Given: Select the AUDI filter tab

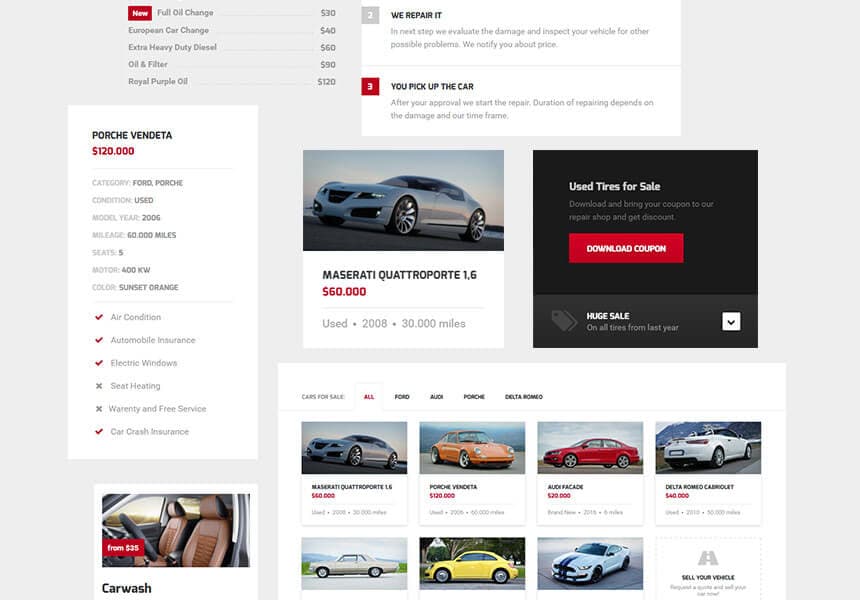Looking at the screenshot, I should click(437, 397).
